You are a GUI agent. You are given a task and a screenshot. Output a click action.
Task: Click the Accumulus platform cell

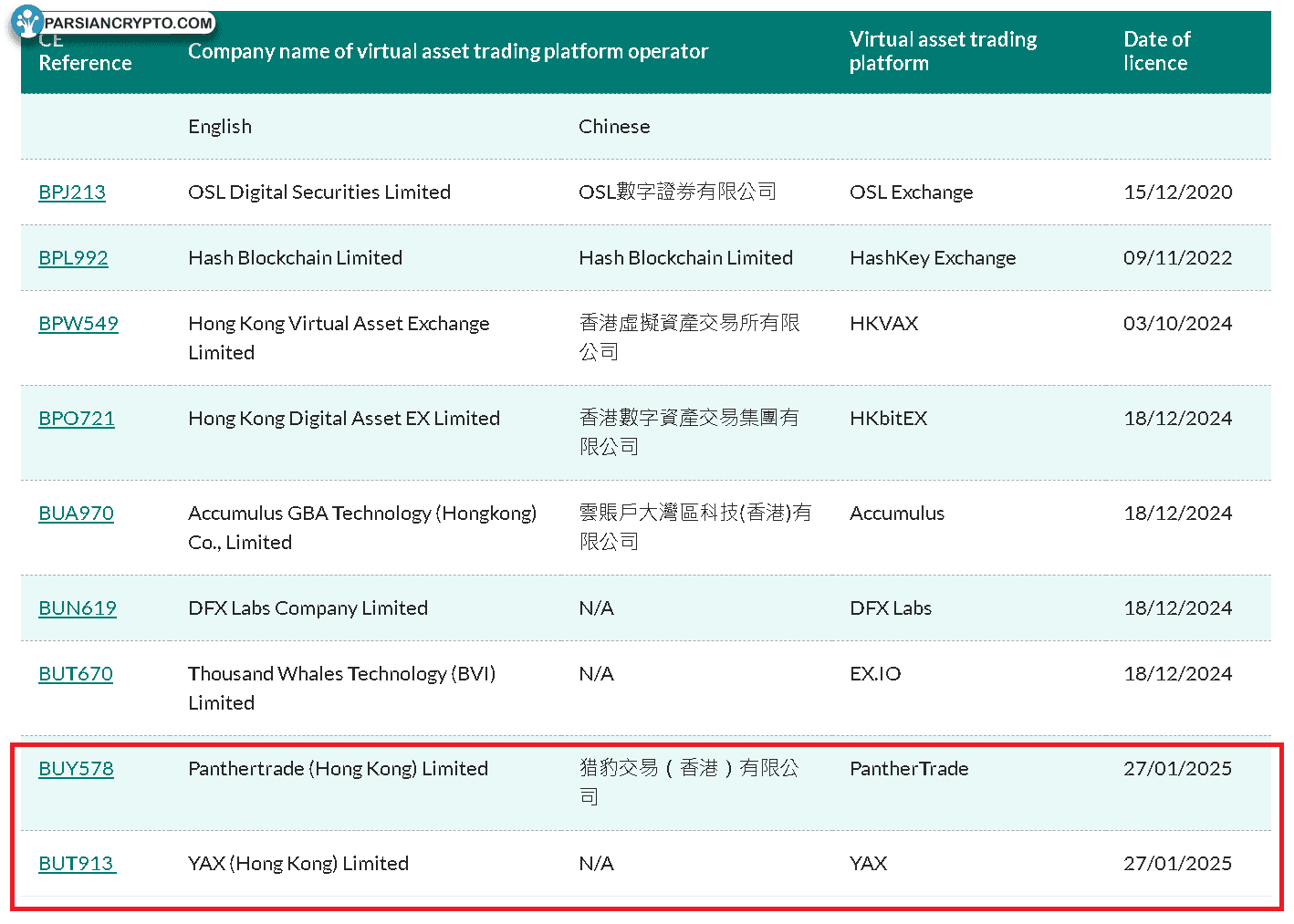pos(897,514)
